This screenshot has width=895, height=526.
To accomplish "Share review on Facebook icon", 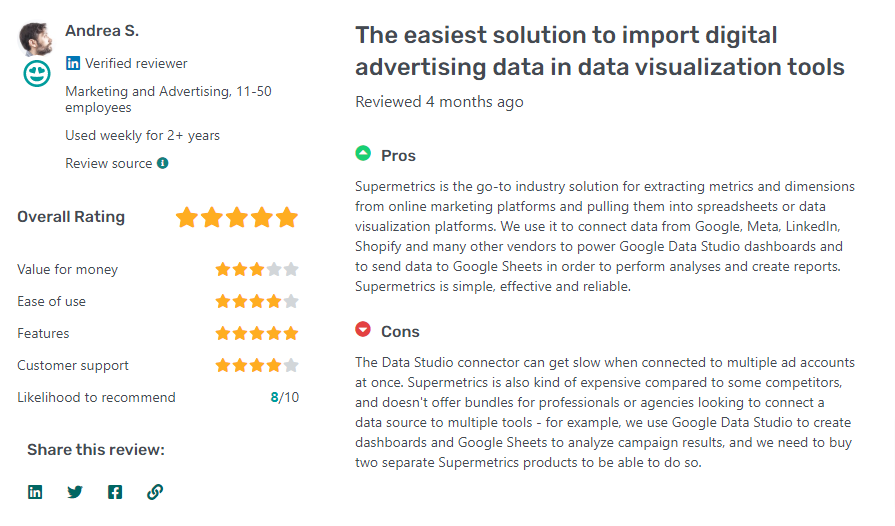I will pyautogui.click(x=115, y=492).
